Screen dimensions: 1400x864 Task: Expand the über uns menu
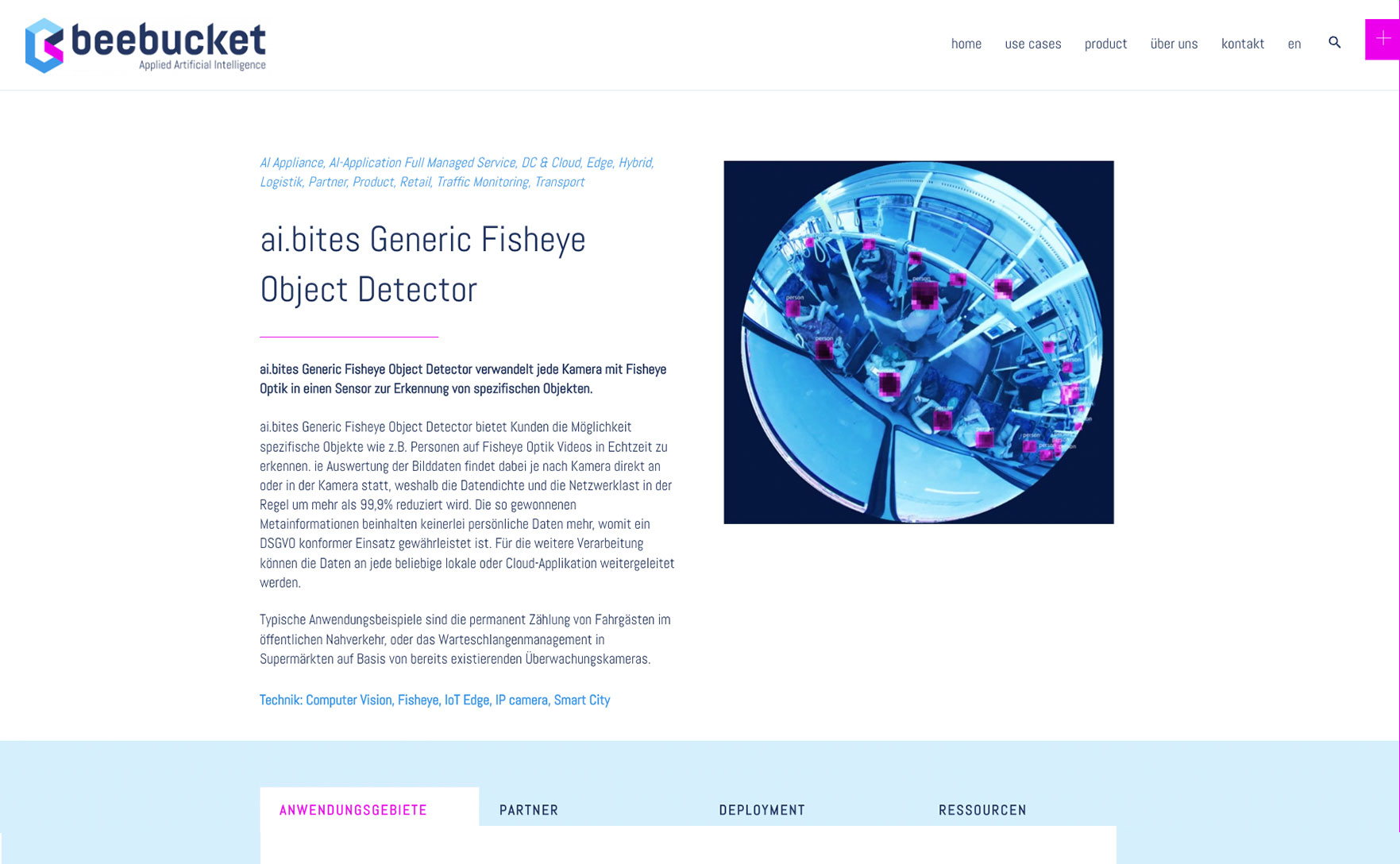click(1174, 44)
